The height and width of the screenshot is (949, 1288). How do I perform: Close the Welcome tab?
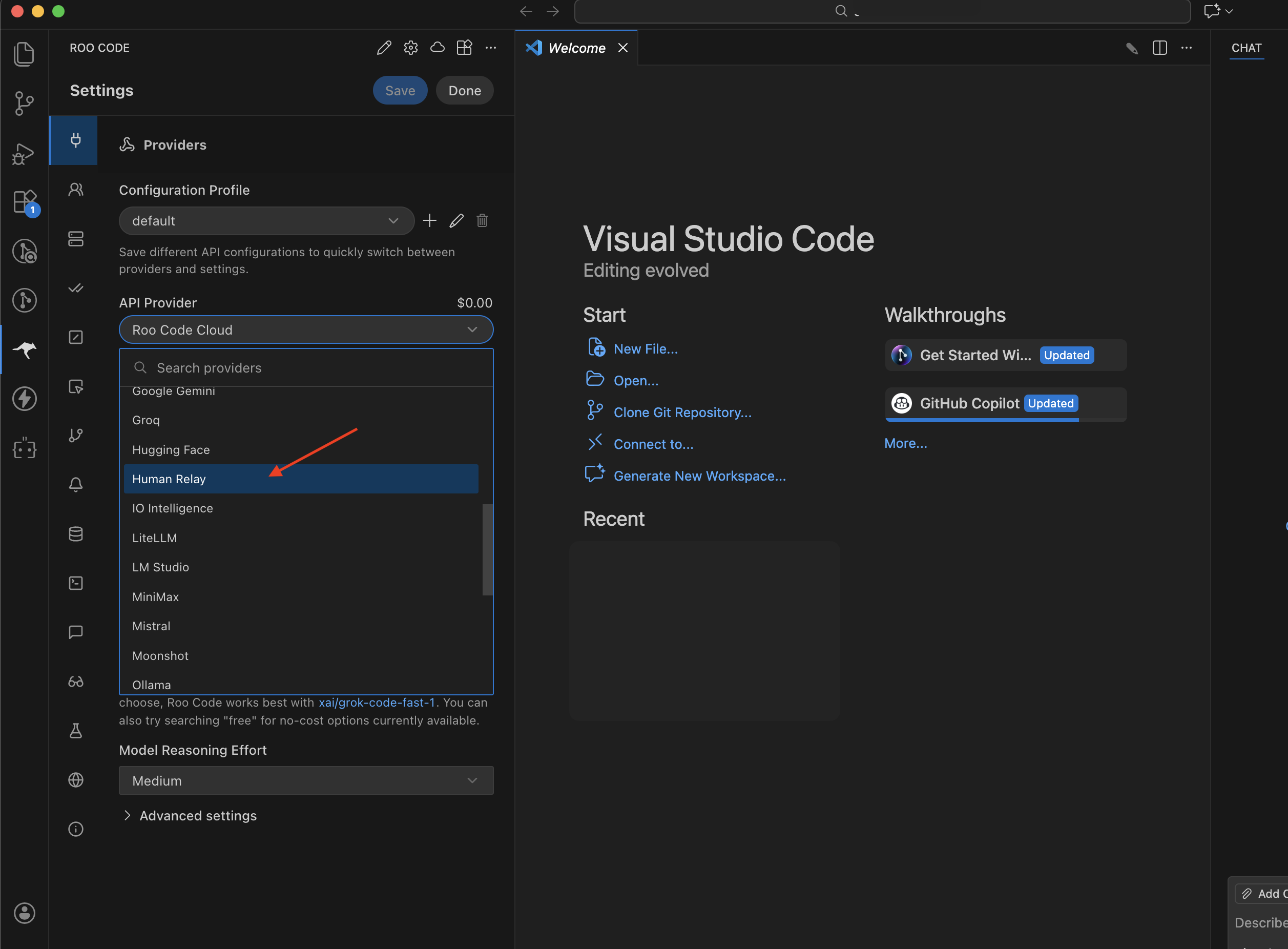(x=623, y=48)
